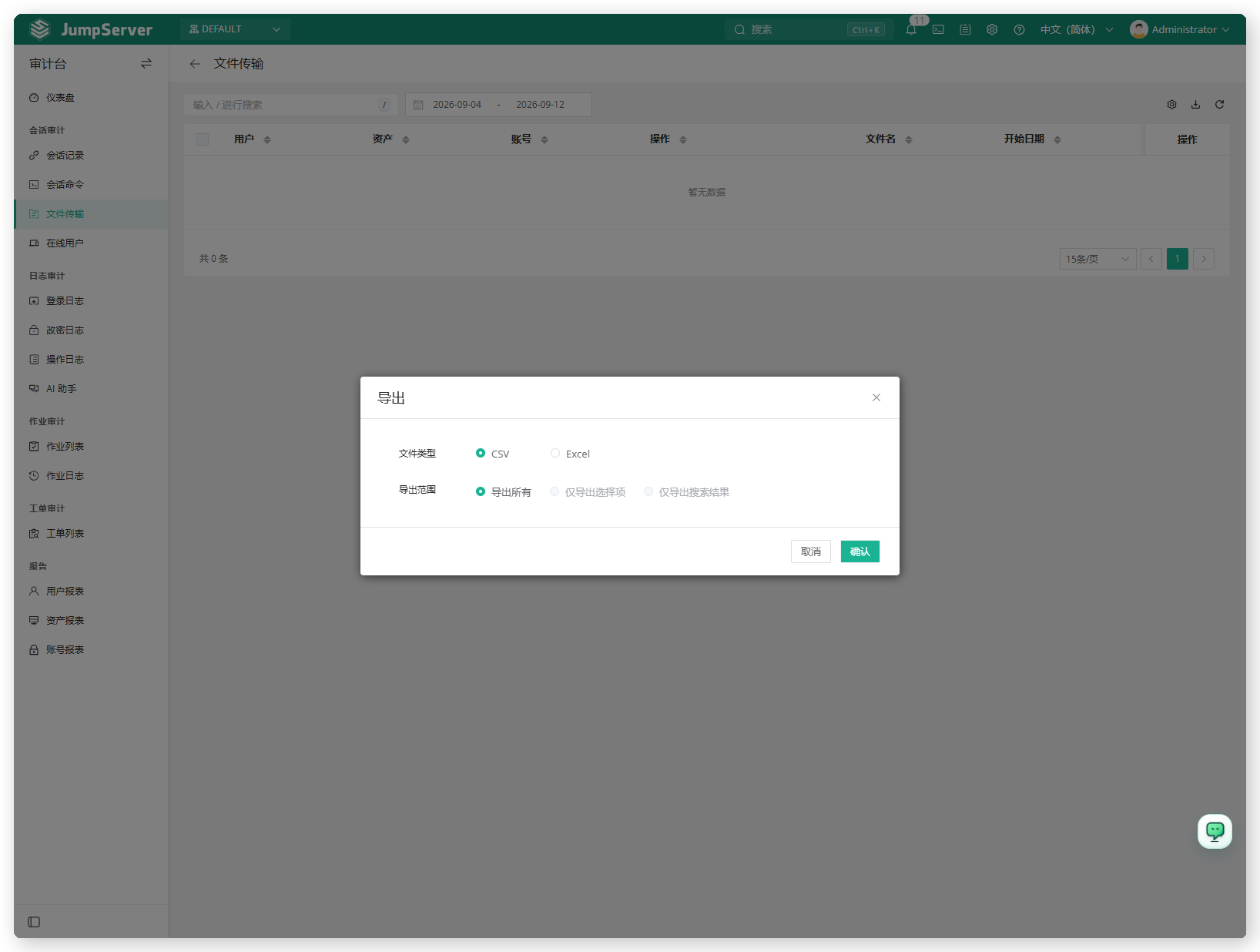1260x952 pixels.
Task: Refresh the table with reload icon
Action: 1219,105
